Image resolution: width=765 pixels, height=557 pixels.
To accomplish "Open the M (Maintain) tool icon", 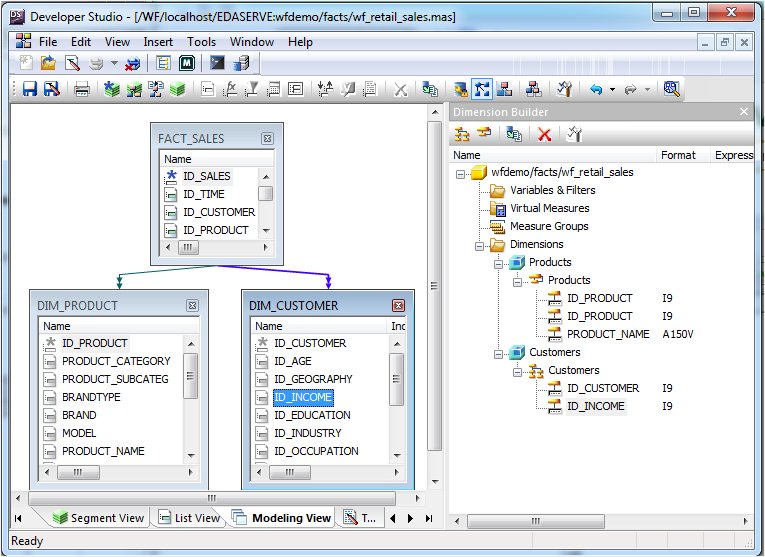I will (187, 63).
